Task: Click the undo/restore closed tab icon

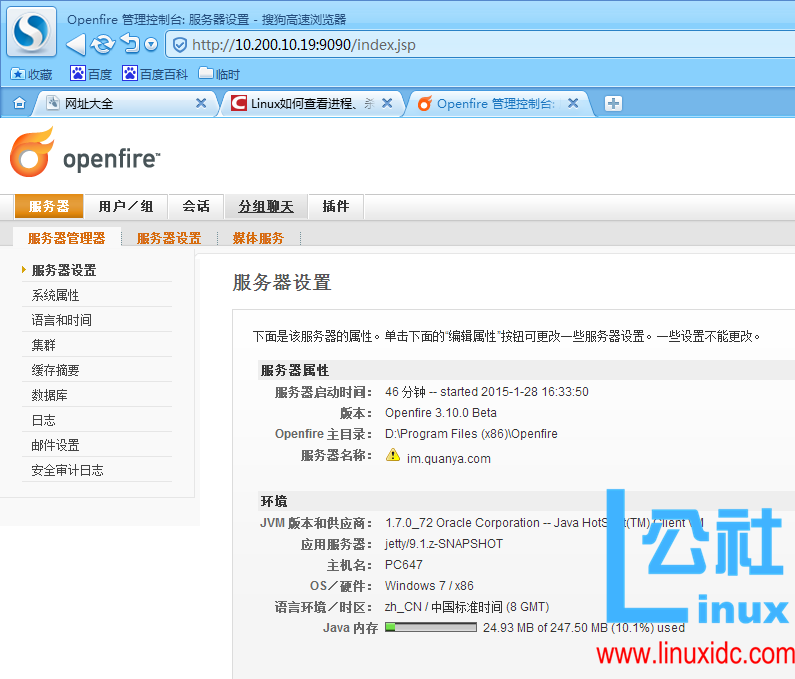Action: pos(130,44)
